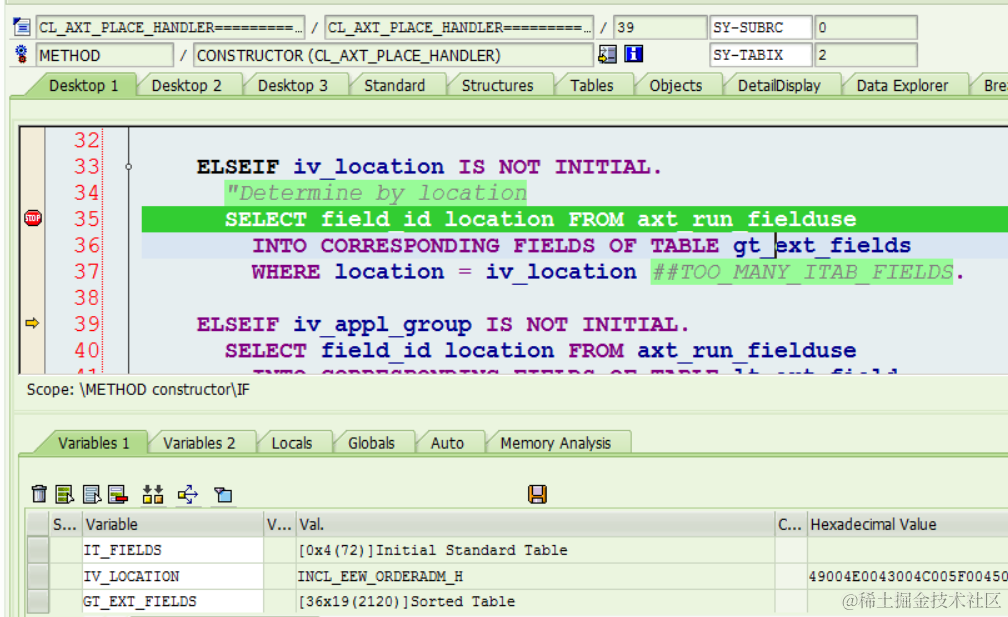This screenshot has height=617, width=1008.
Task: Click the value INCL_EEW_ORDERADM_H
Action: (380, 576)
